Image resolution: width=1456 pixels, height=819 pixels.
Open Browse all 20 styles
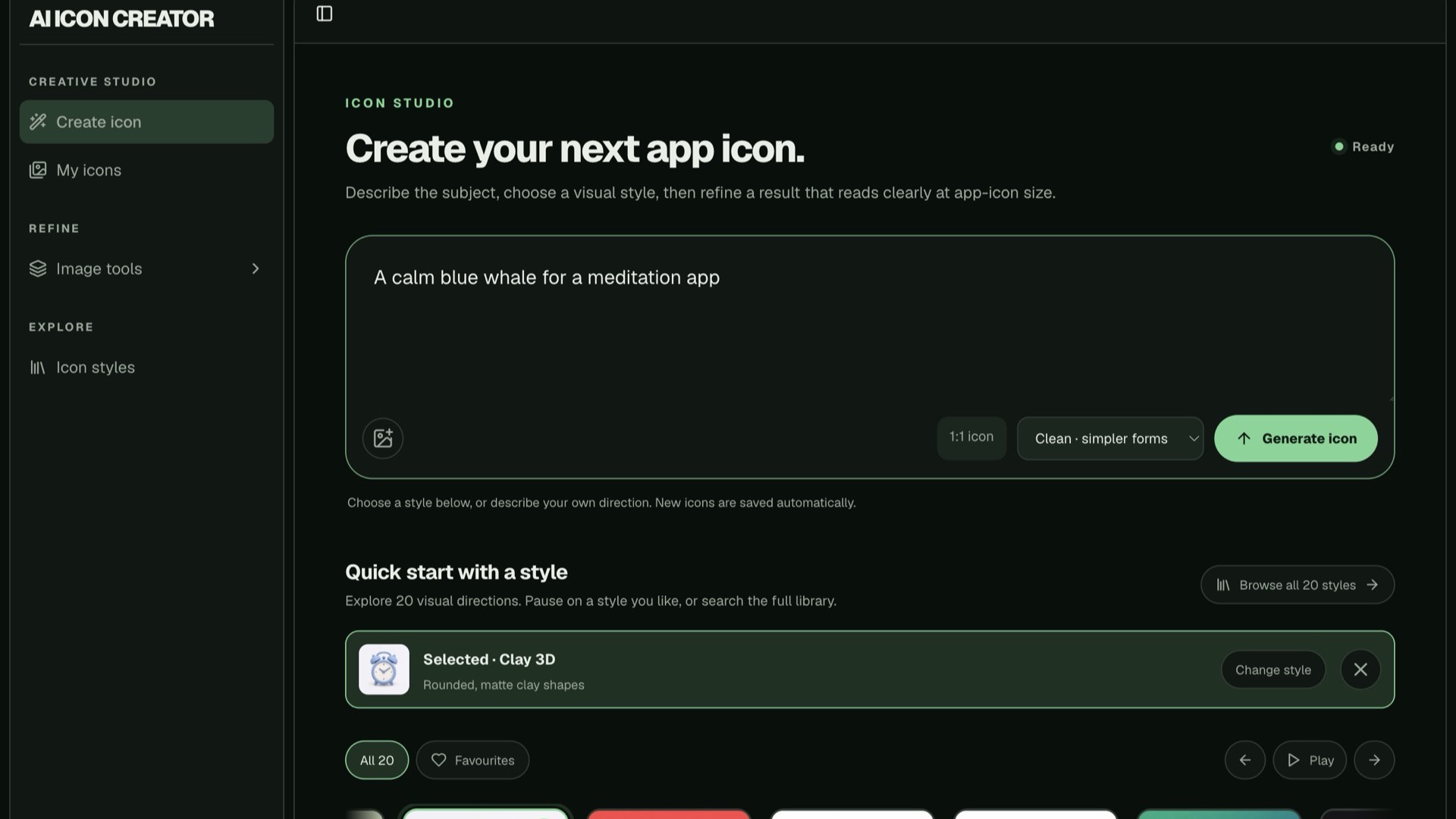pos(1297,585)
